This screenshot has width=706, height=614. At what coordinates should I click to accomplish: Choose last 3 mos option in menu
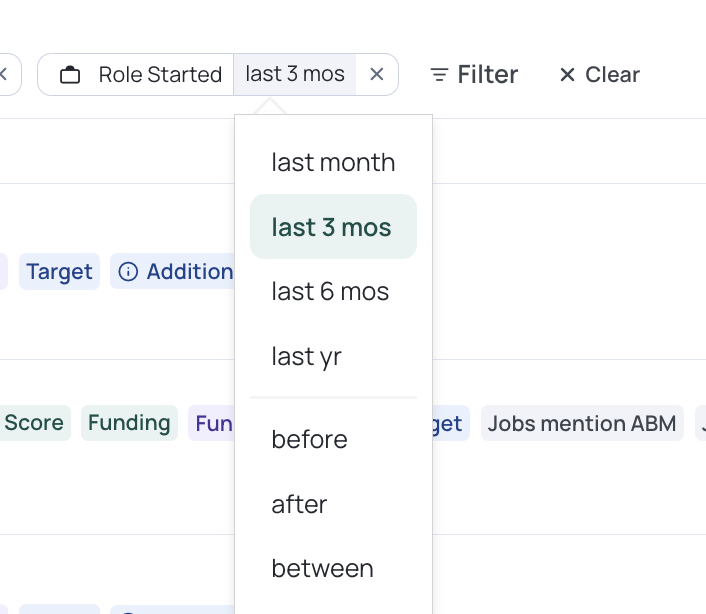click(333, 226)
